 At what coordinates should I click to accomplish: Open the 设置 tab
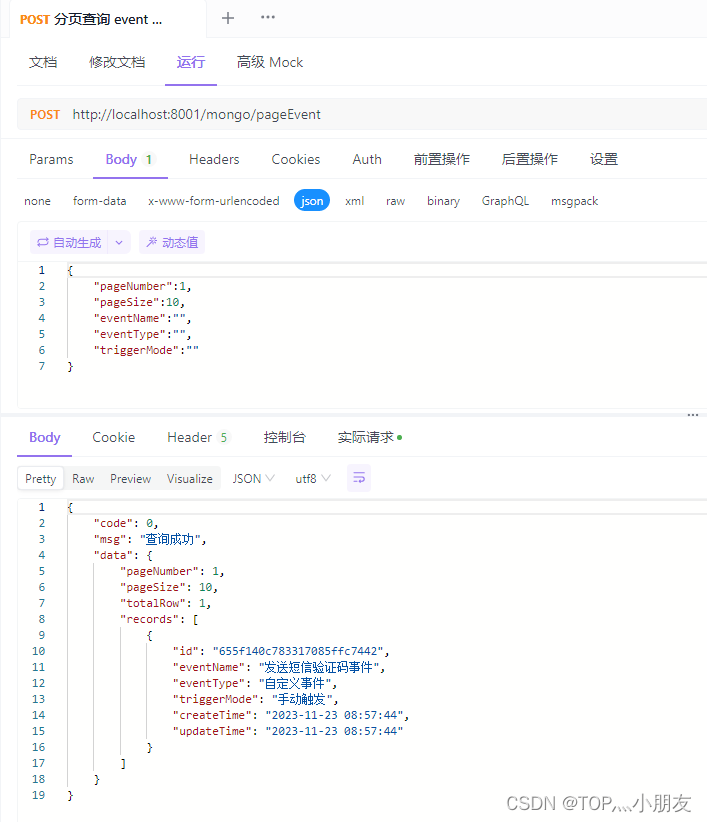(x=604, y=159)
